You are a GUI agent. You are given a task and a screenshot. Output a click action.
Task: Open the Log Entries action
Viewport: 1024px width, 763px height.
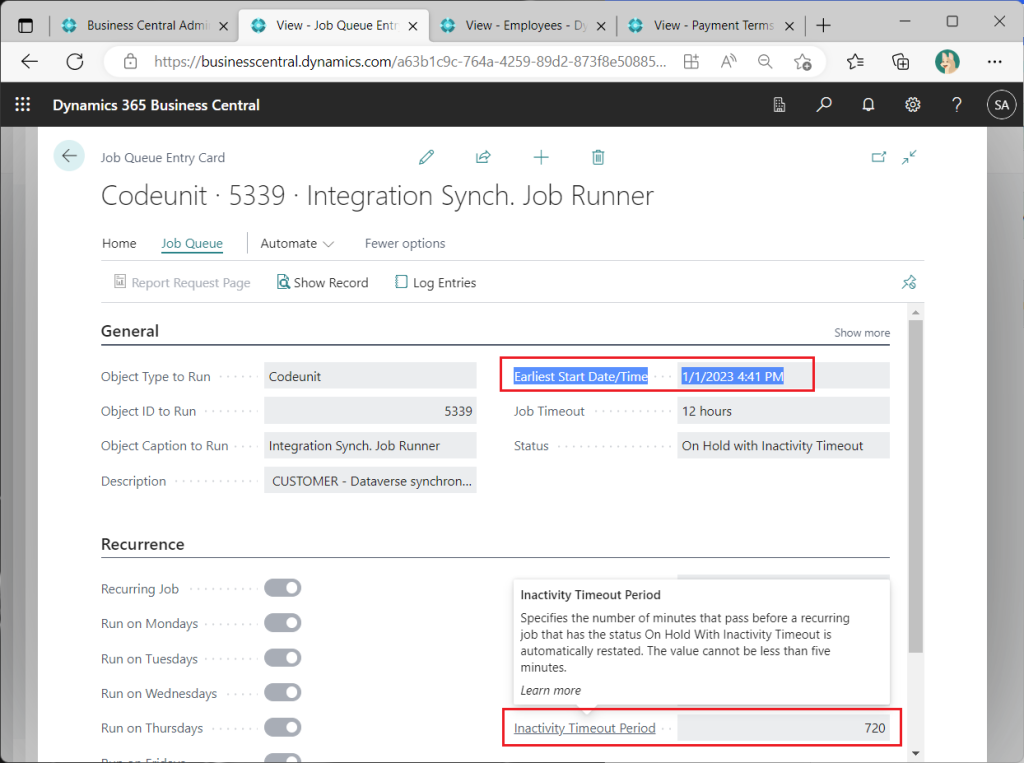click(x=435, y=283)
